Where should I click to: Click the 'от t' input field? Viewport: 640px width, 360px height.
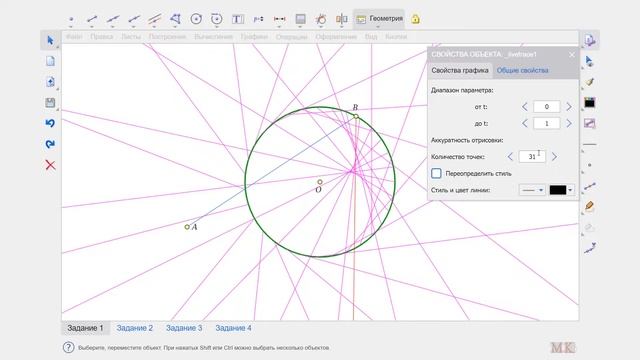[x=547, y=107]
